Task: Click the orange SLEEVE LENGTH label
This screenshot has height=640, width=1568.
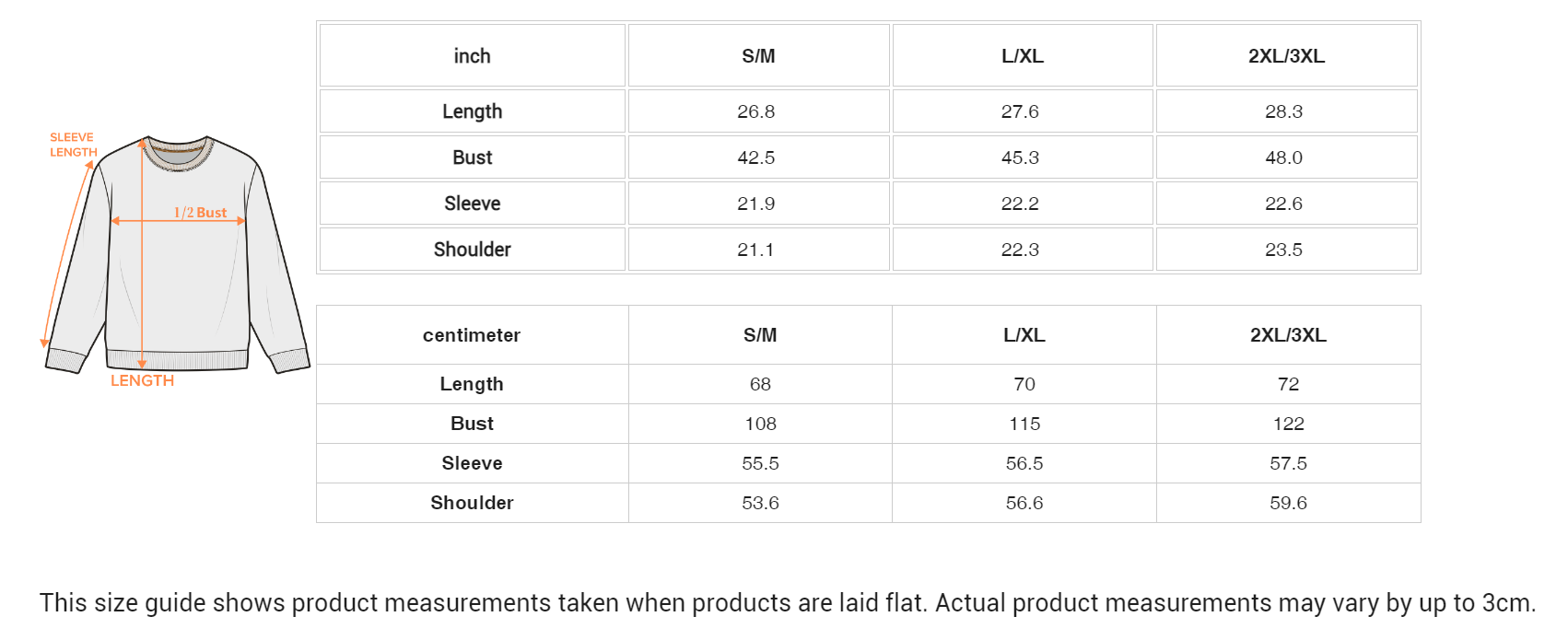Action: tap(73, 145)
